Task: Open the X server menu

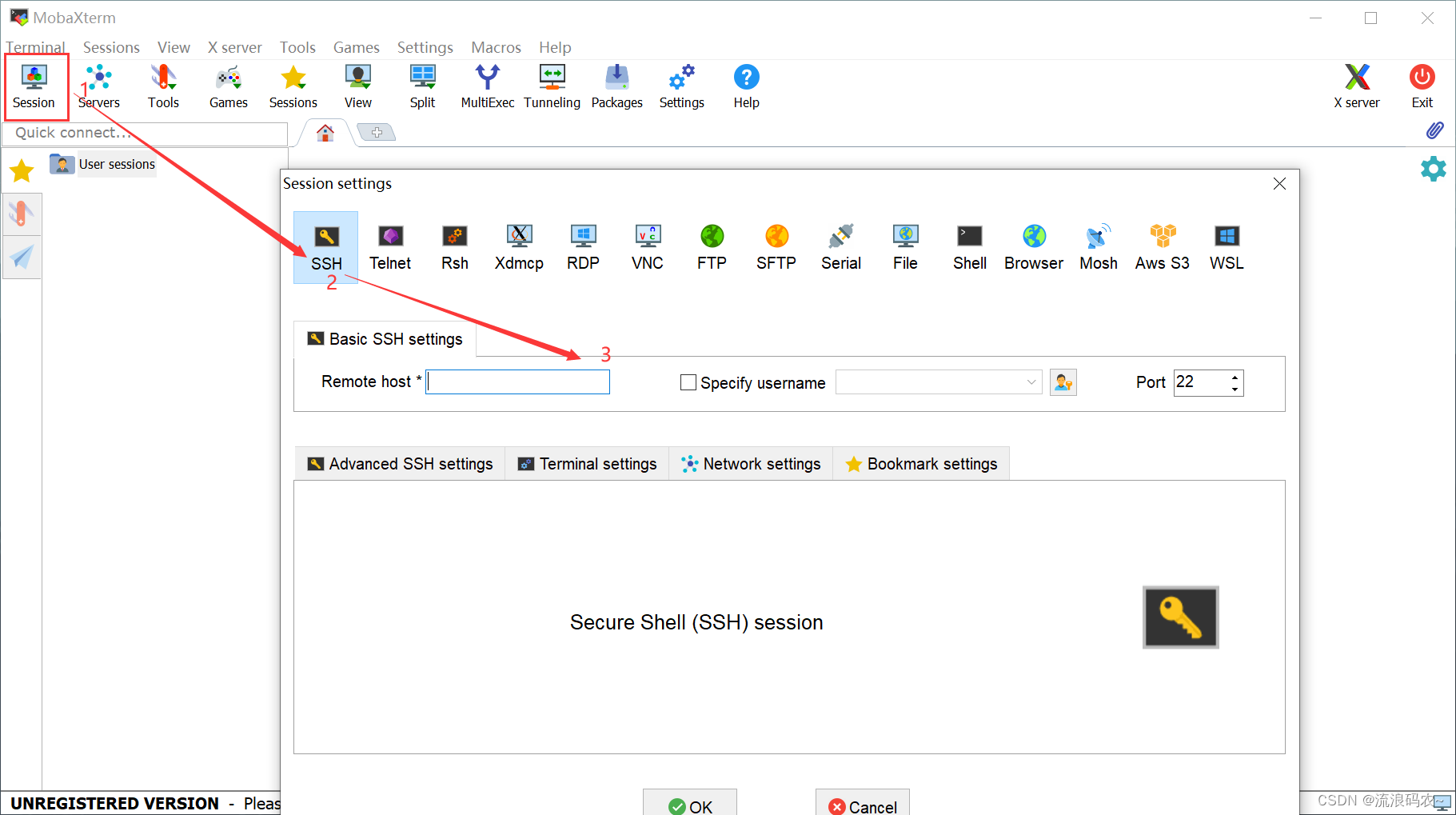Action: pyautogui.click(x=234, y=47)
